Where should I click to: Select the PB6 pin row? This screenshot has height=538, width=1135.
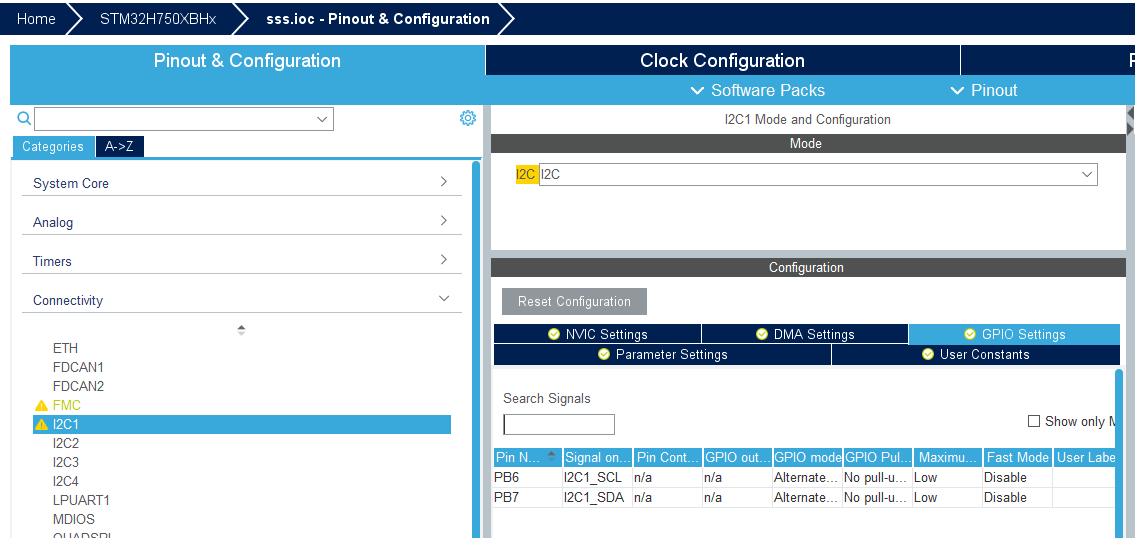(804, 477)
